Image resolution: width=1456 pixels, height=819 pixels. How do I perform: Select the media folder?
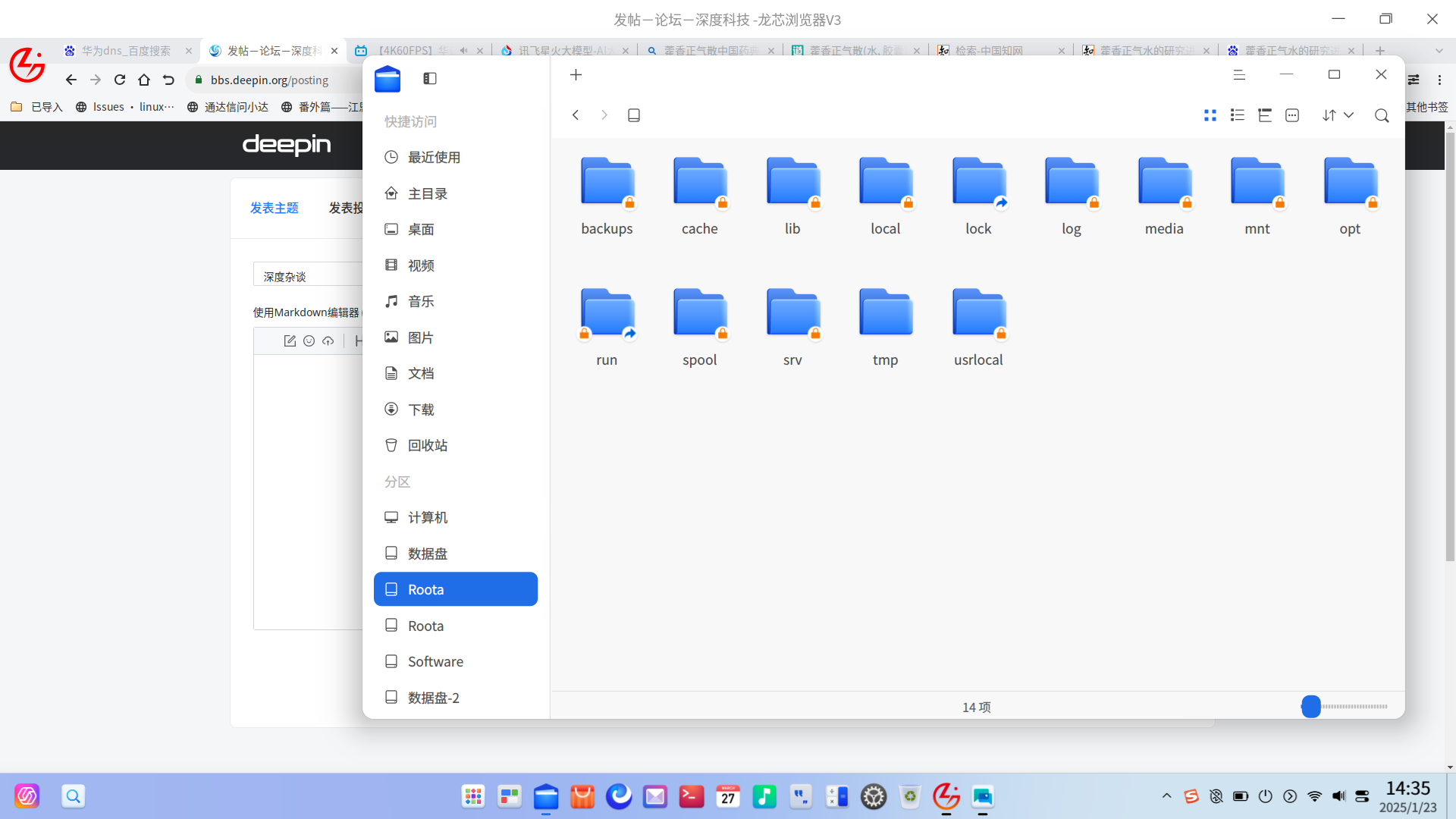1164,196
